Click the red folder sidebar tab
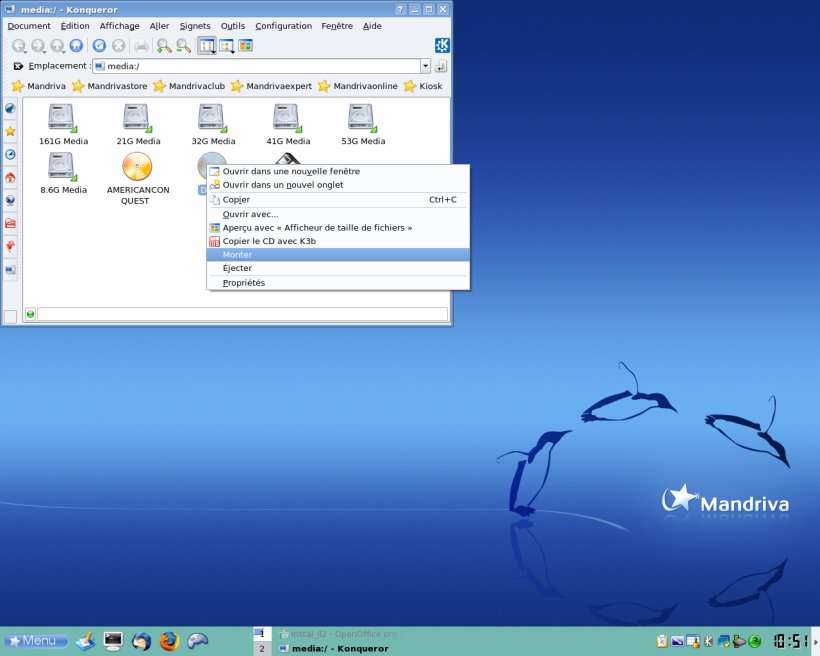Image resolution: width=820 pixels, height=656 pixels. pos(10,223)
